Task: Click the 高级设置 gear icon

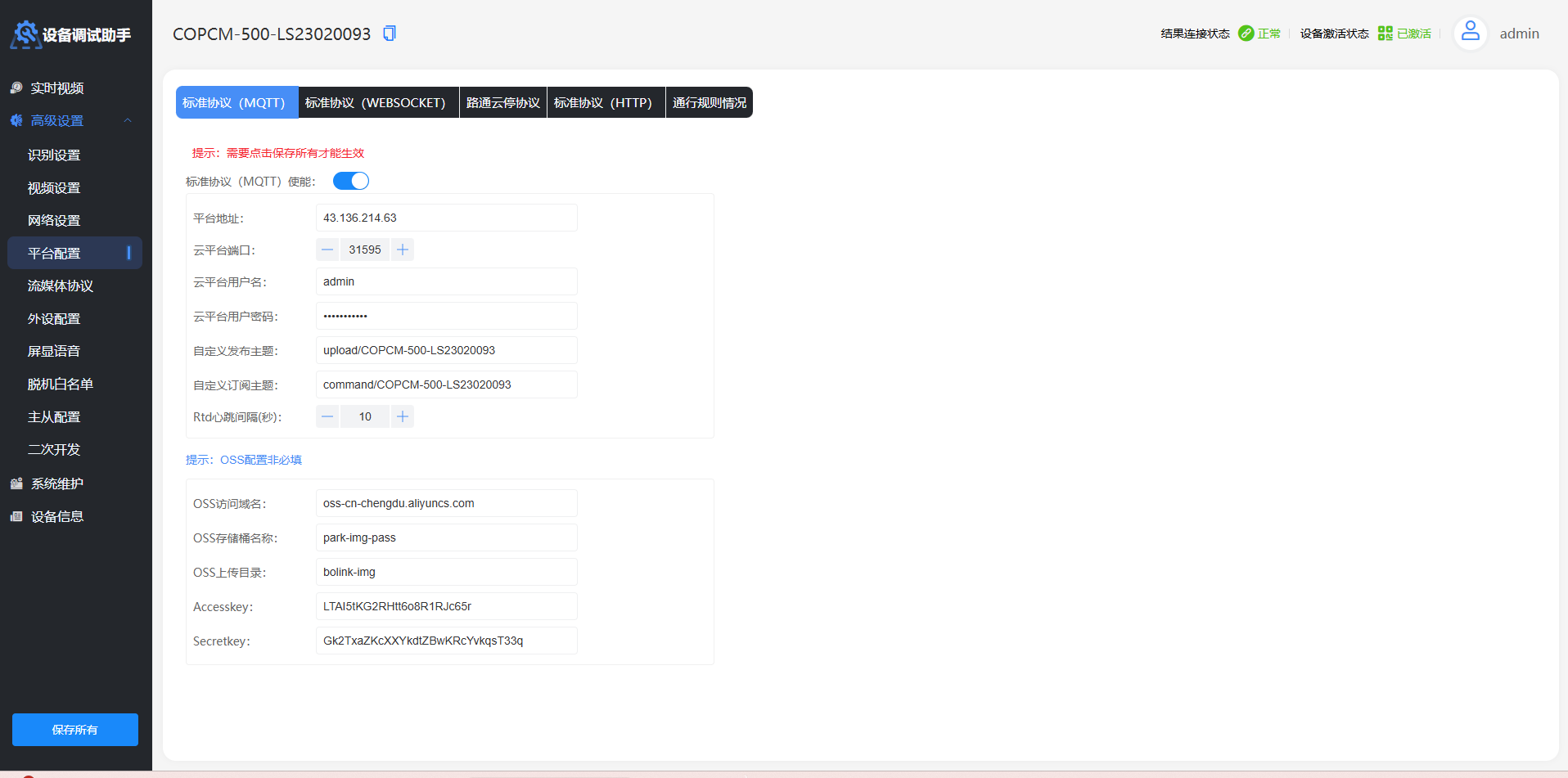Action: (x=16, y=120)
